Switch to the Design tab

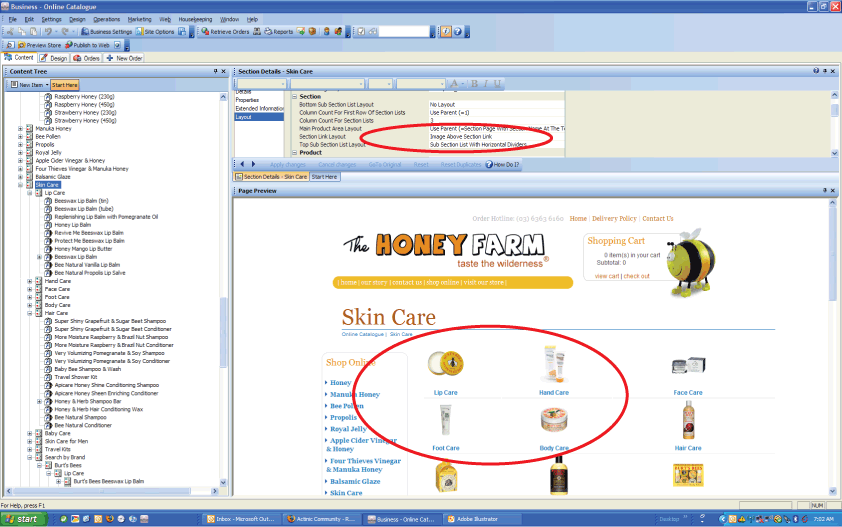[55, 58]
